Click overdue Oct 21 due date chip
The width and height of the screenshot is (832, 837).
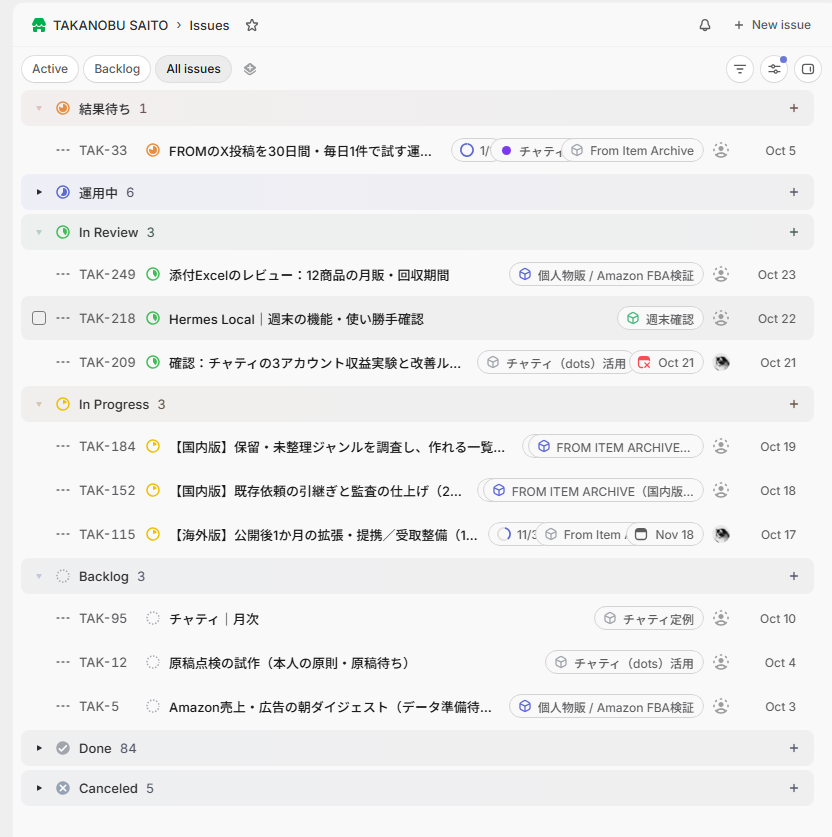pyautogui.click(x=667, y=362)
